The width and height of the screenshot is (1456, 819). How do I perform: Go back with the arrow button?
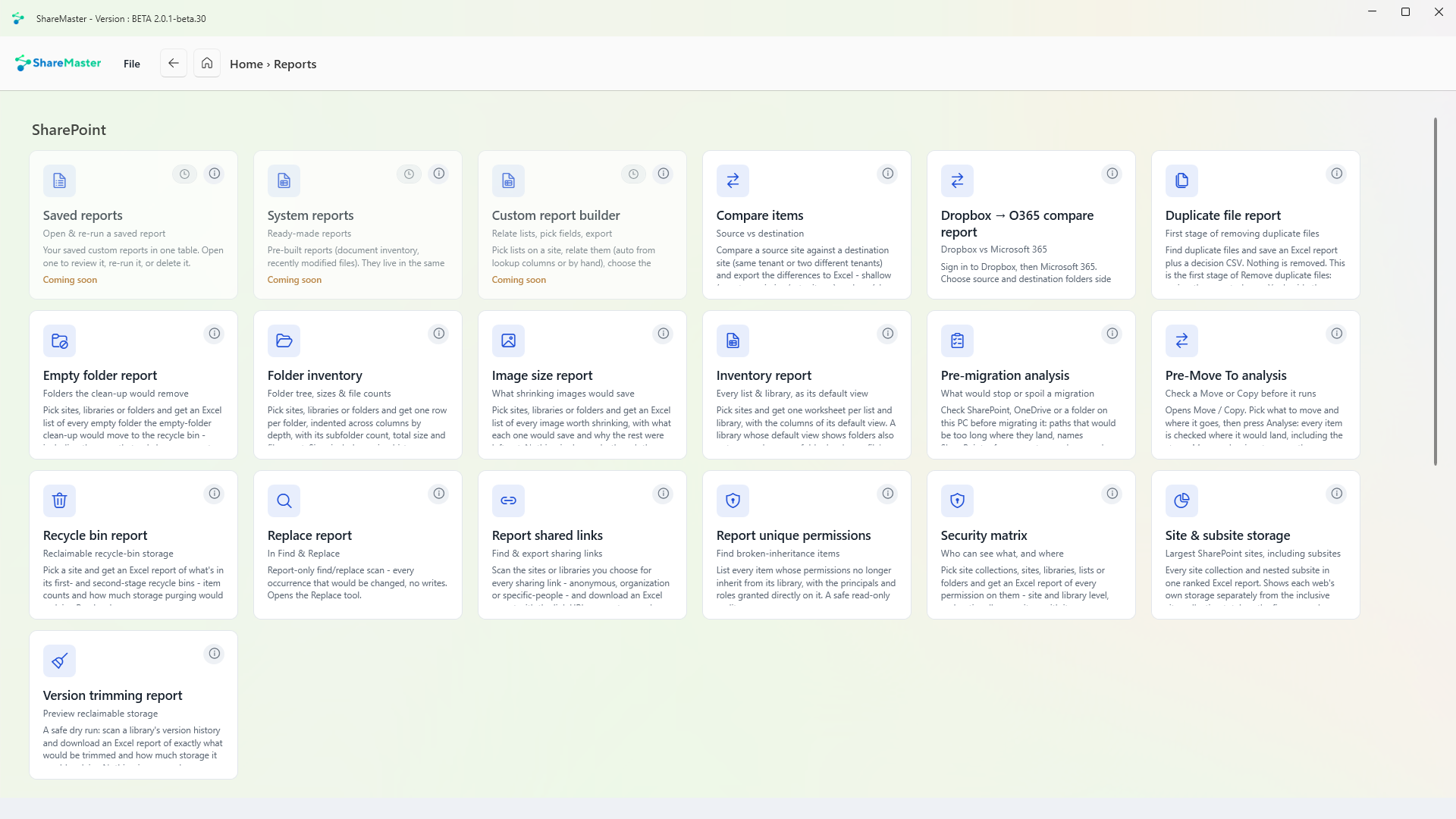coord(174,63)
